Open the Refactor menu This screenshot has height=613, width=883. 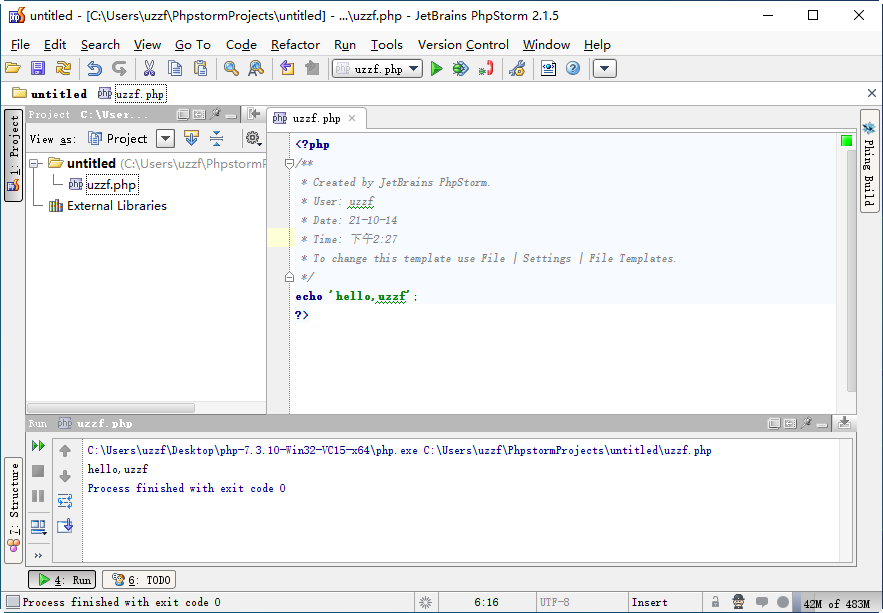point(295,45)
